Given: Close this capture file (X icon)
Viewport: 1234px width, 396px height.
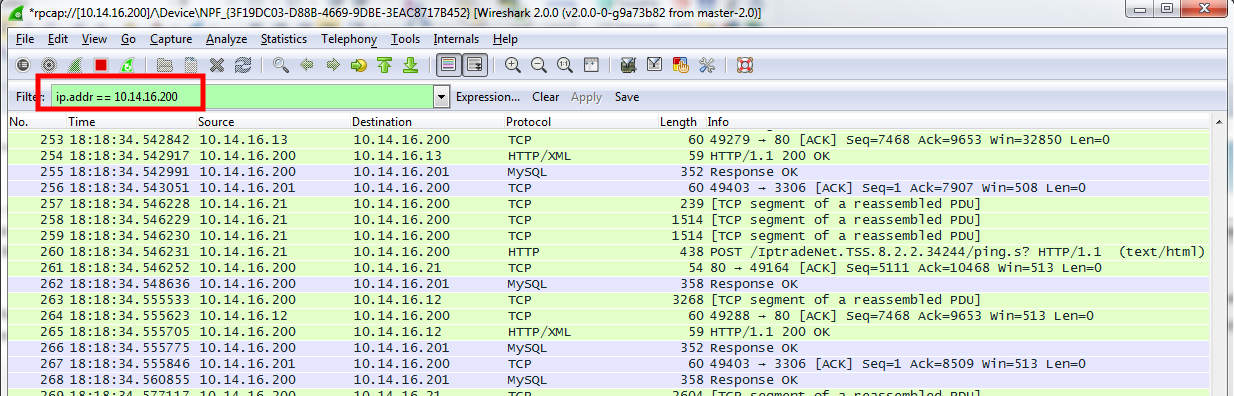Looking at the screenshot, I should 217,66.
